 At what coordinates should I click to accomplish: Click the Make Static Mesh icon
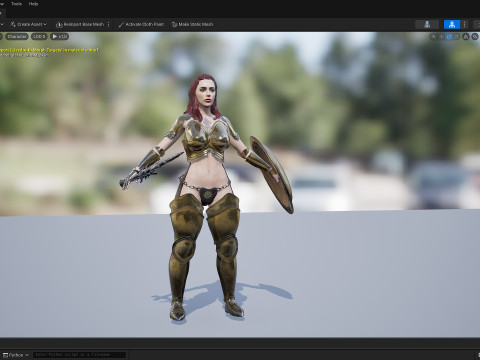(174, 24)
